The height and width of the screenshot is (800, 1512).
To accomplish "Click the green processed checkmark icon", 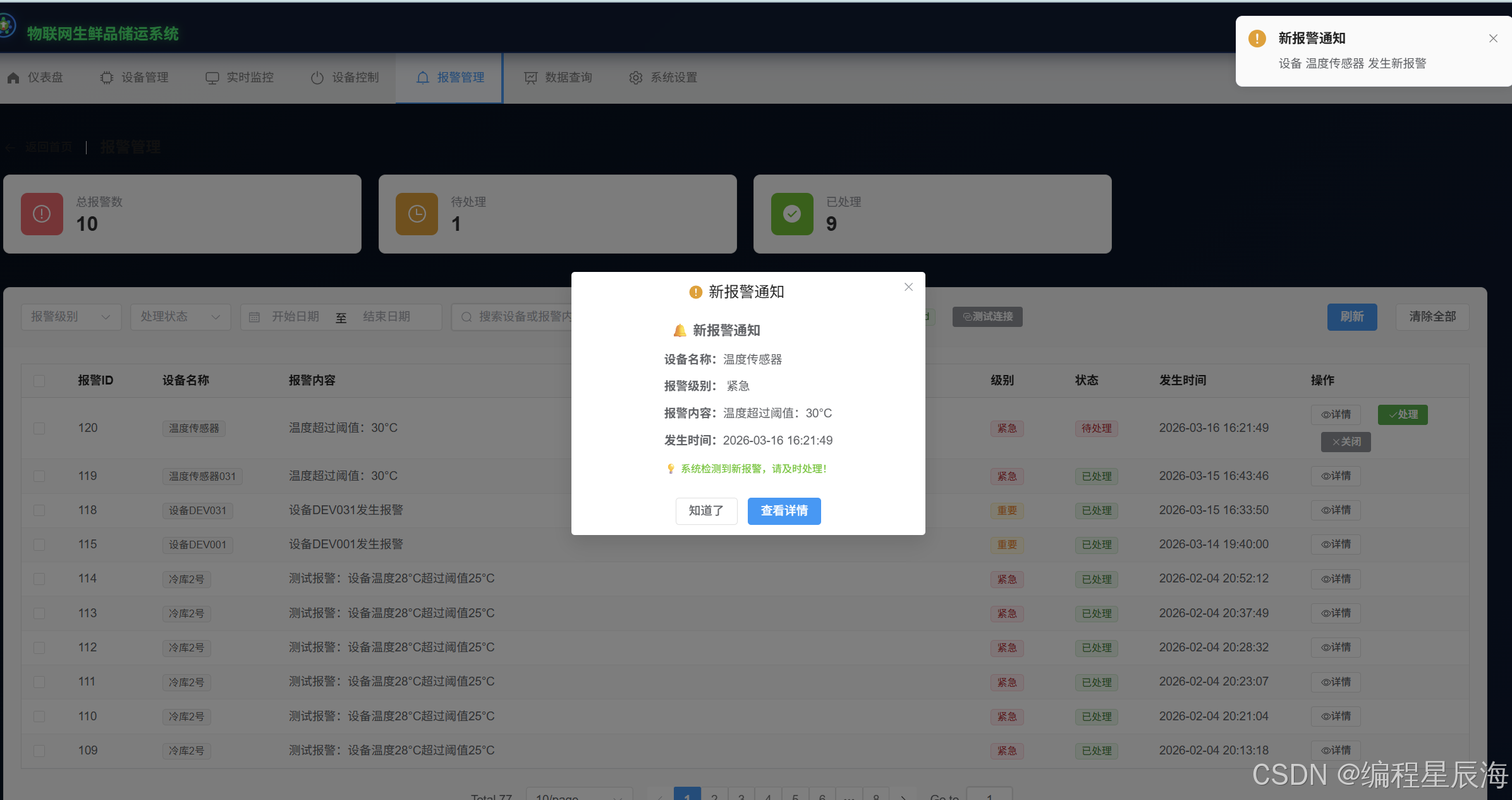I will (791, 214).
